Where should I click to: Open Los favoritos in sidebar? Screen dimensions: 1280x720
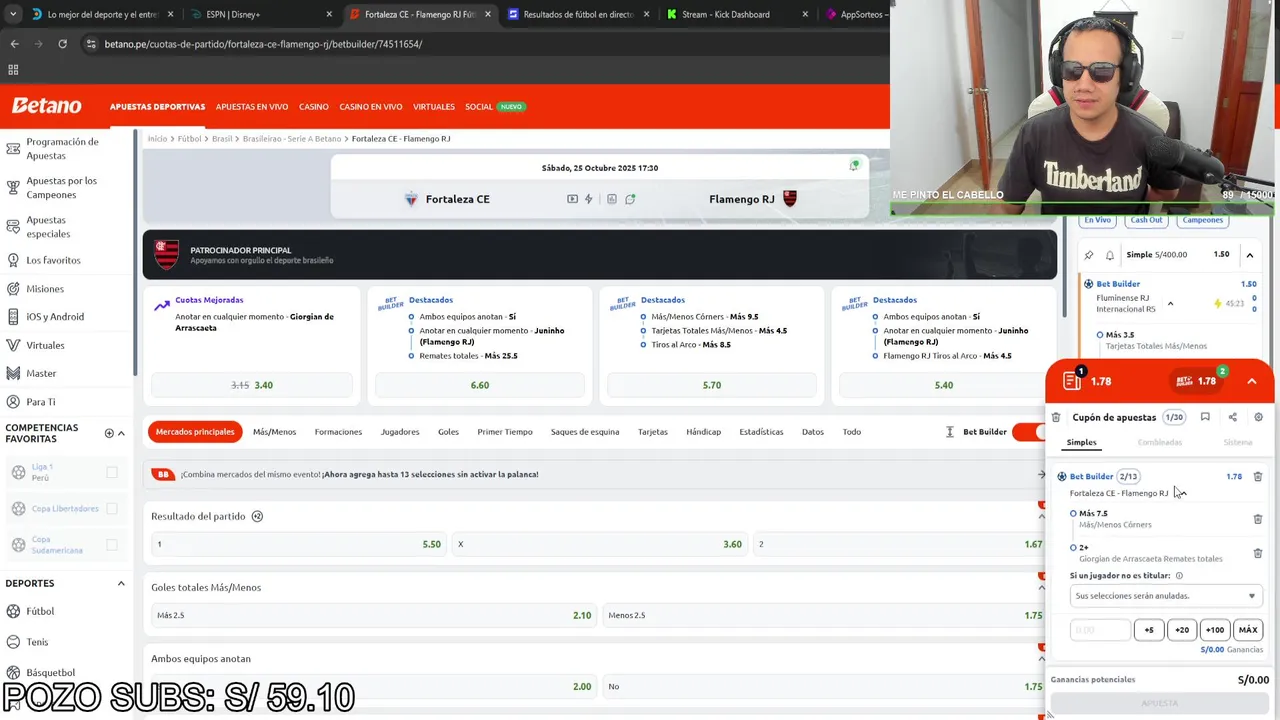(54, 260)
